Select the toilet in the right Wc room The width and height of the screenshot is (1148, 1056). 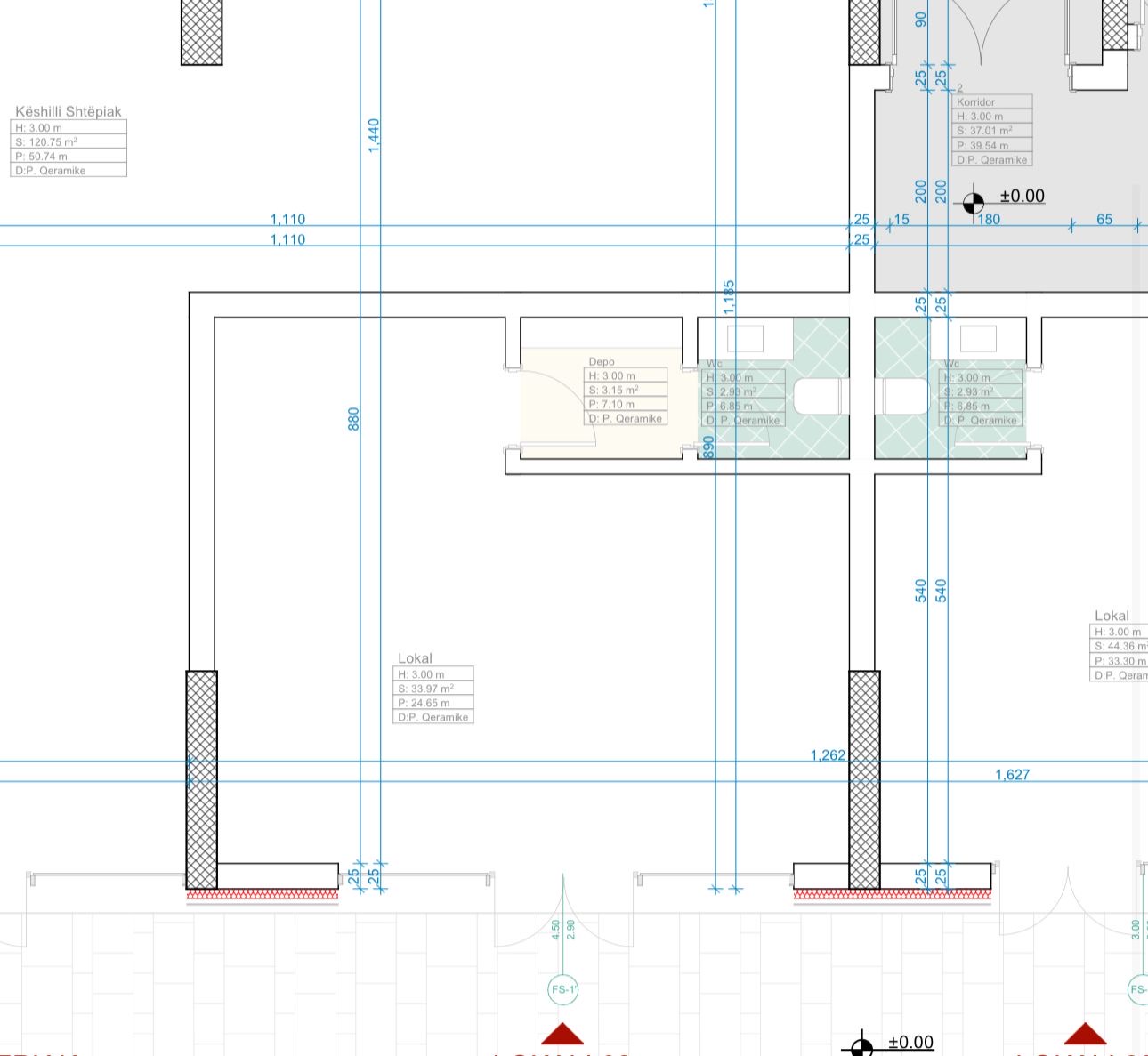(x=906, y=397)
